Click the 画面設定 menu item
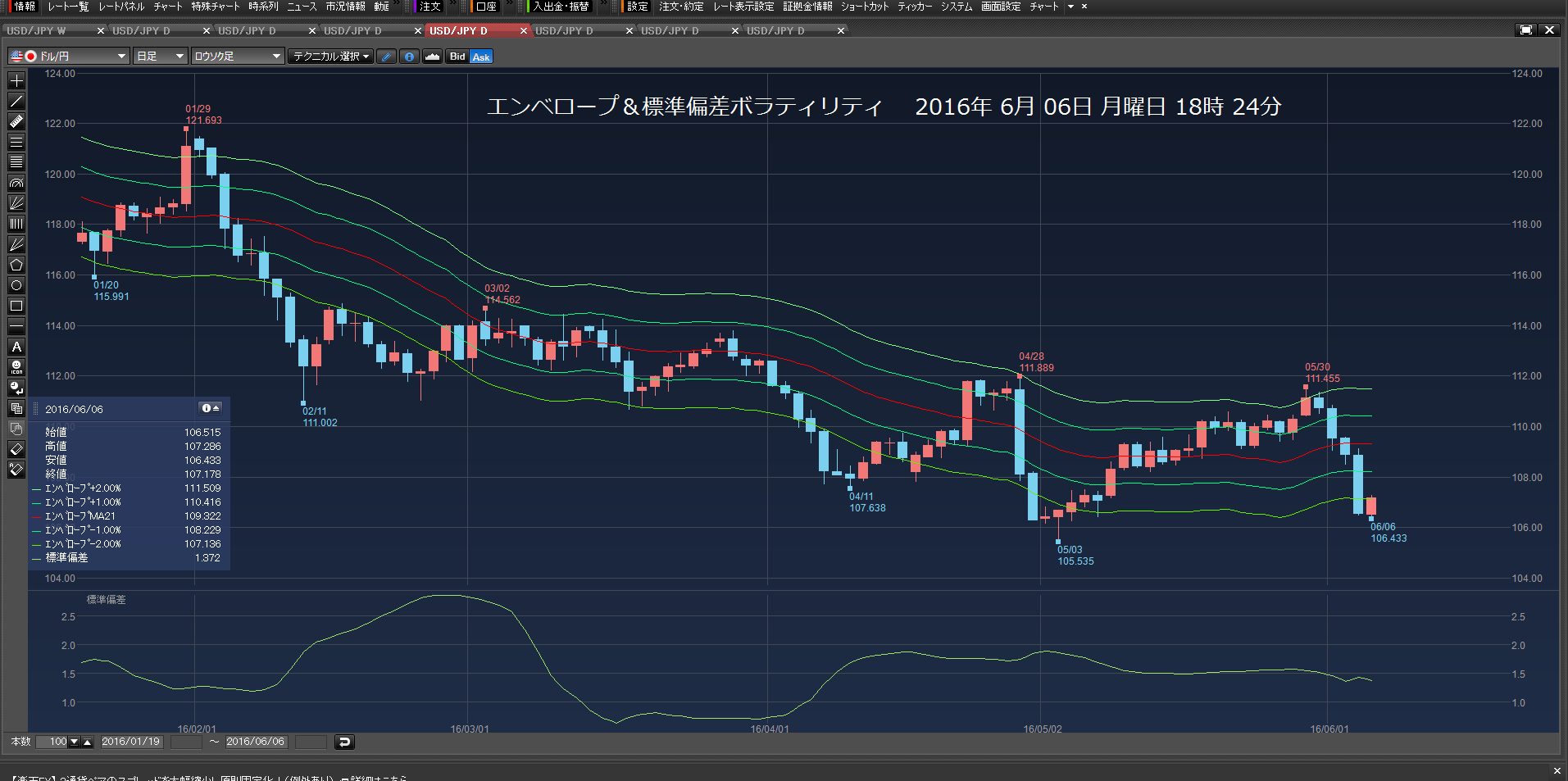 pyautogui.click(x=1001, y=7)
